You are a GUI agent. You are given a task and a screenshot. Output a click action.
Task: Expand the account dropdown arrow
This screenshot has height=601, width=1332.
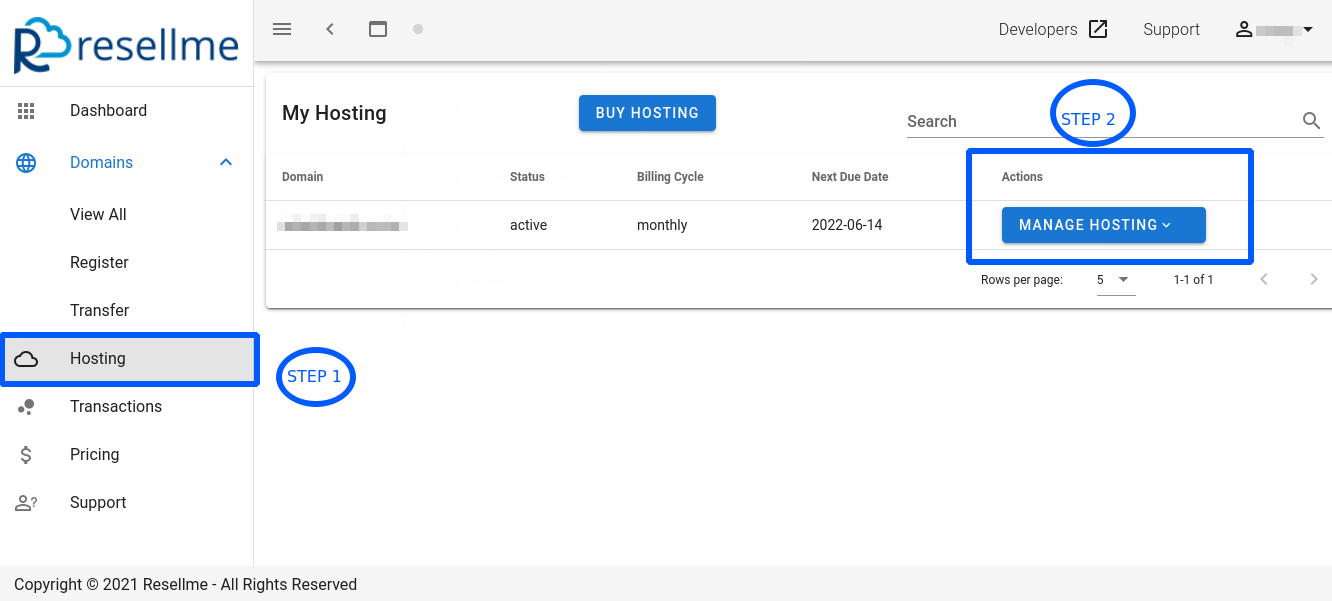click(x=1307, y=30)
